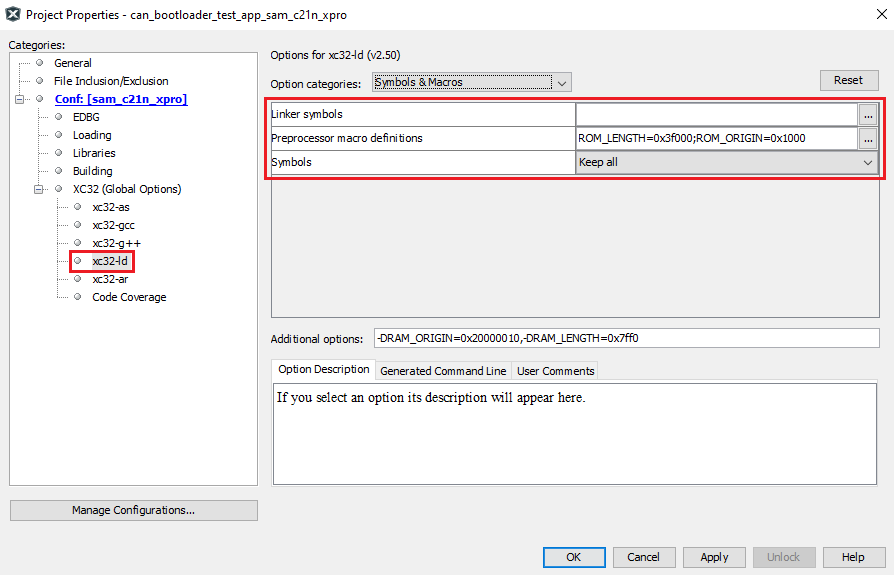894x575 pixels.
Task: Open Preprocessor macro definitions ellipsis button
Action: (868, 138)
